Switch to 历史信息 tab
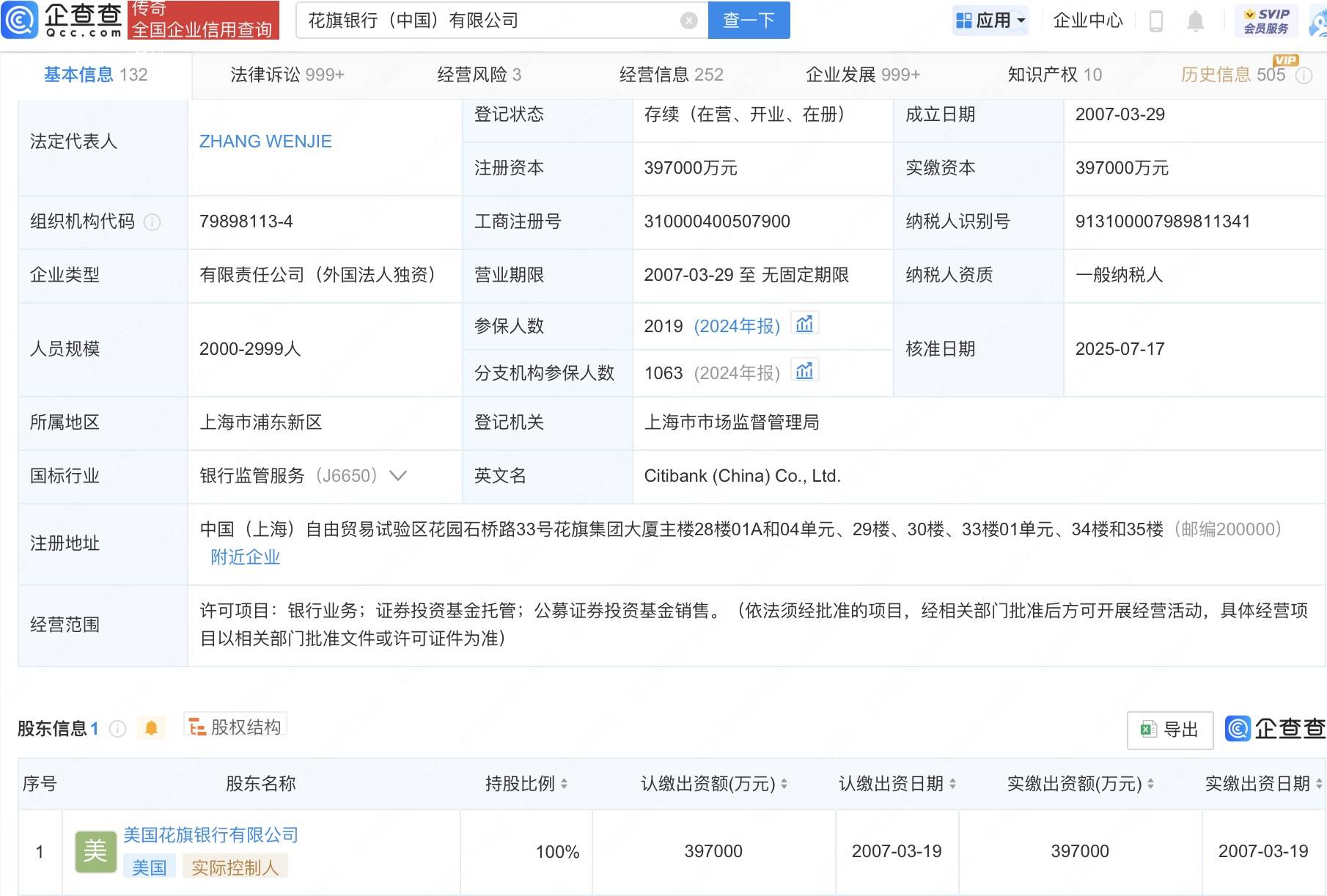1327x896 pixels. [x=1232, y=75]
